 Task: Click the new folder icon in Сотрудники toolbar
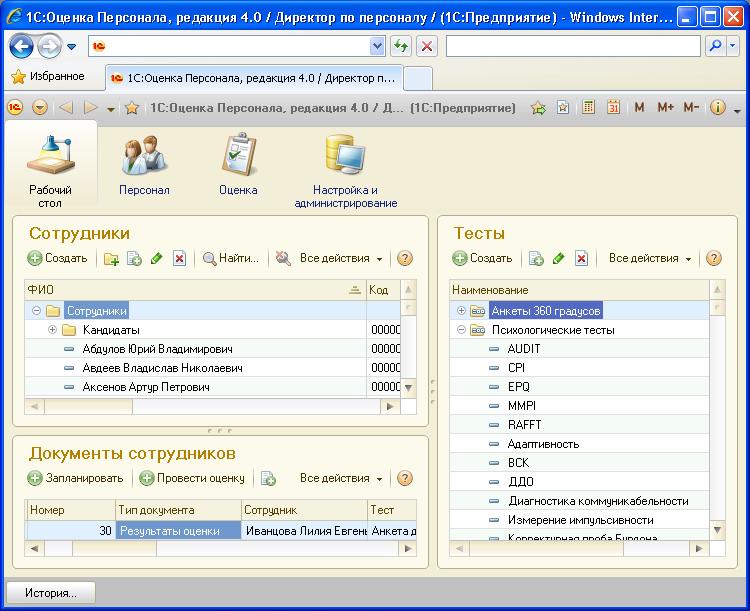111,259
